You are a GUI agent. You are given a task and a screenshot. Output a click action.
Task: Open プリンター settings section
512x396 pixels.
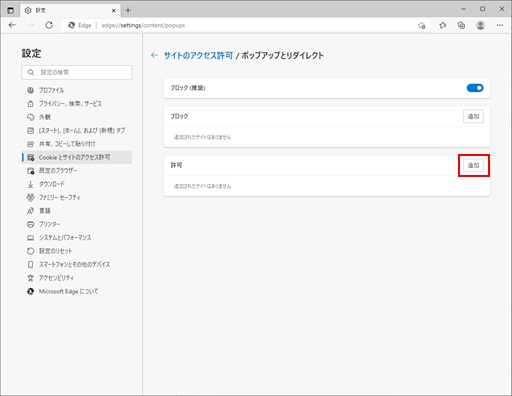77,224
